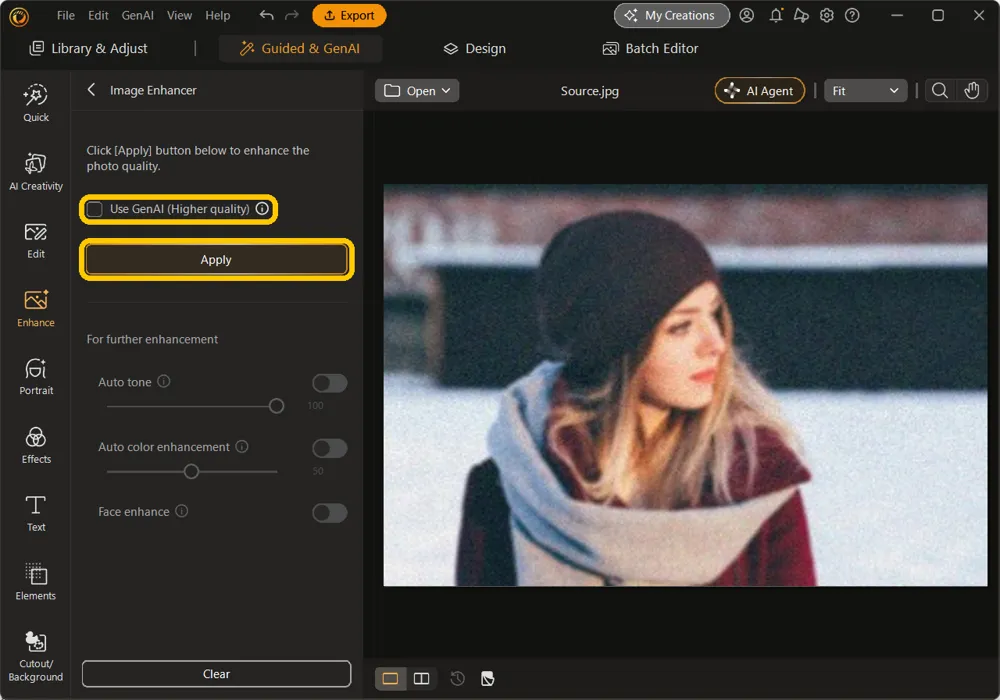
Task: Click the Auto color value 50
Action: (318, 471)
